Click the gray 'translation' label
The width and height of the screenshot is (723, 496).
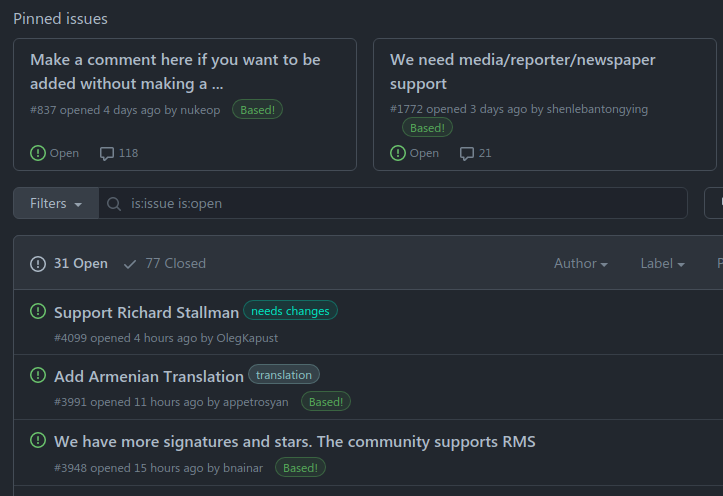click(x=284, y=375)
